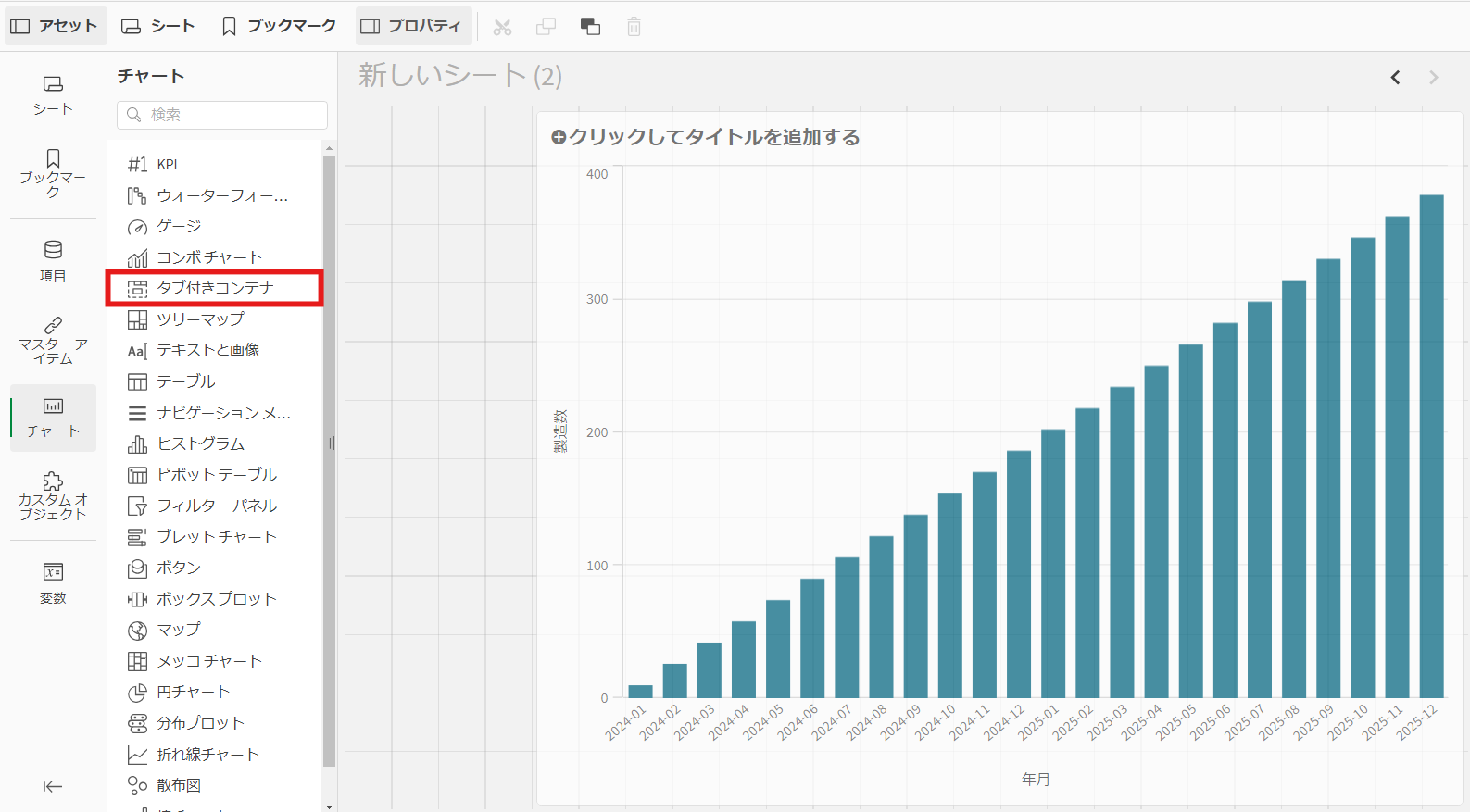
Task: Open the アセット panel toggle
Action: [x=54, y=26]
